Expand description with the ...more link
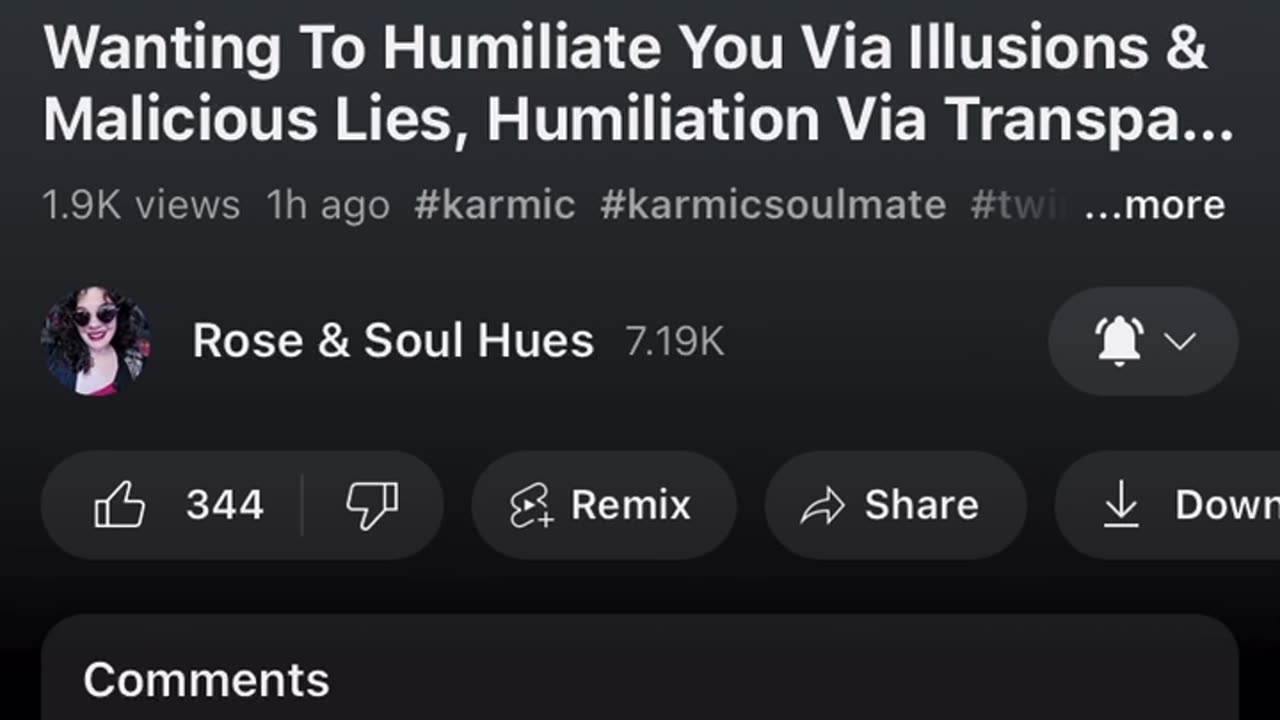The image size is (1280, 720). pos(1155,205)
